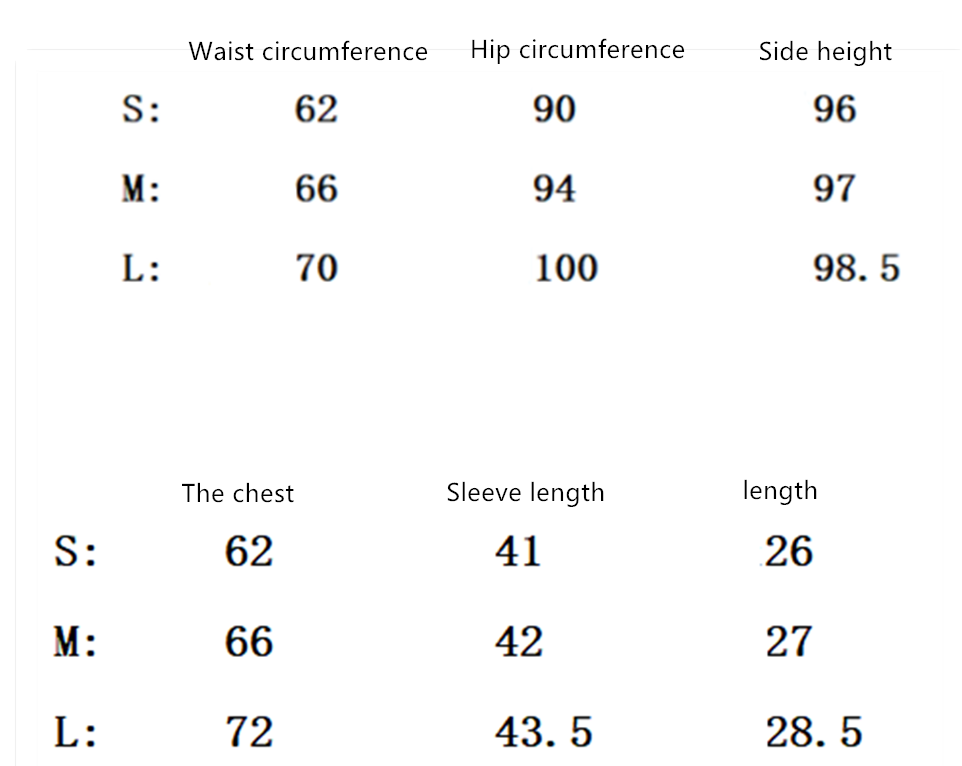Click length value 26 for size S
Viewport: 962px width, 766px height.
click(x=789, y=551)
